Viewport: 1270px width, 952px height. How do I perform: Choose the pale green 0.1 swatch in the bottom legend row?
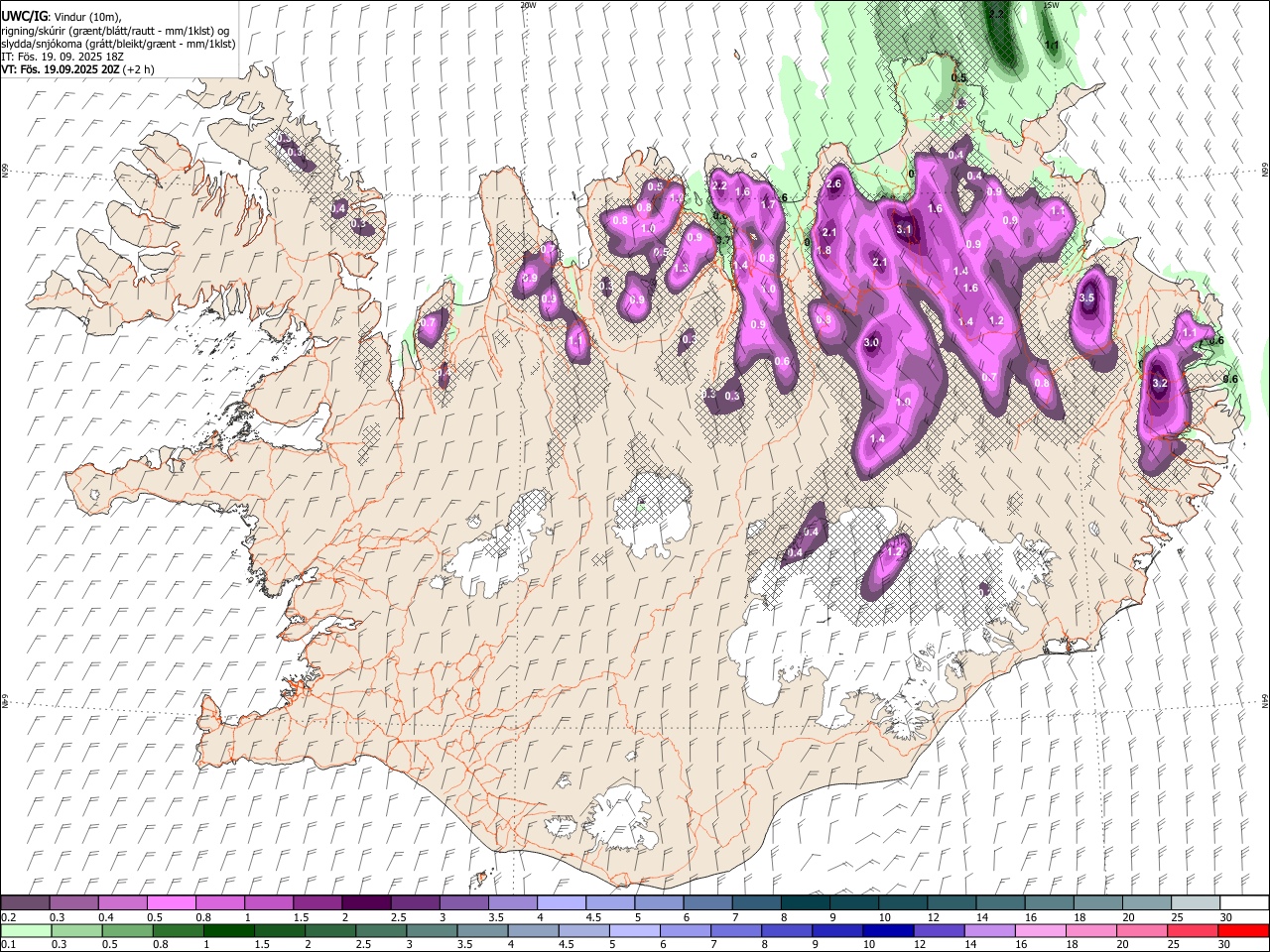click(x=25, y=930)
